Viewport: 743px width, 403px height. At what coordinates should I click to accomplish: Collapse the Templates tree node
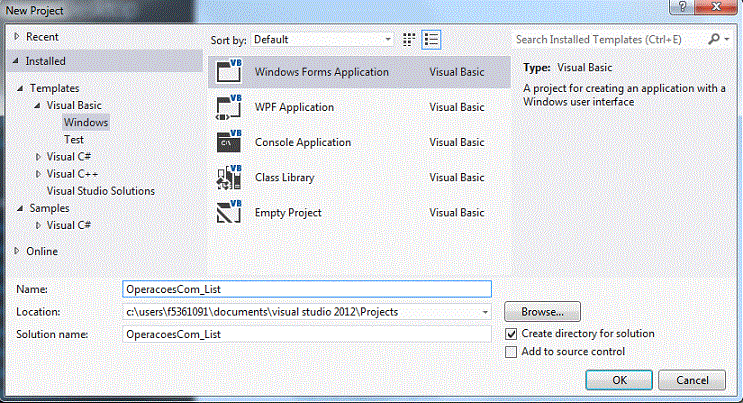[x=20, y=88]
